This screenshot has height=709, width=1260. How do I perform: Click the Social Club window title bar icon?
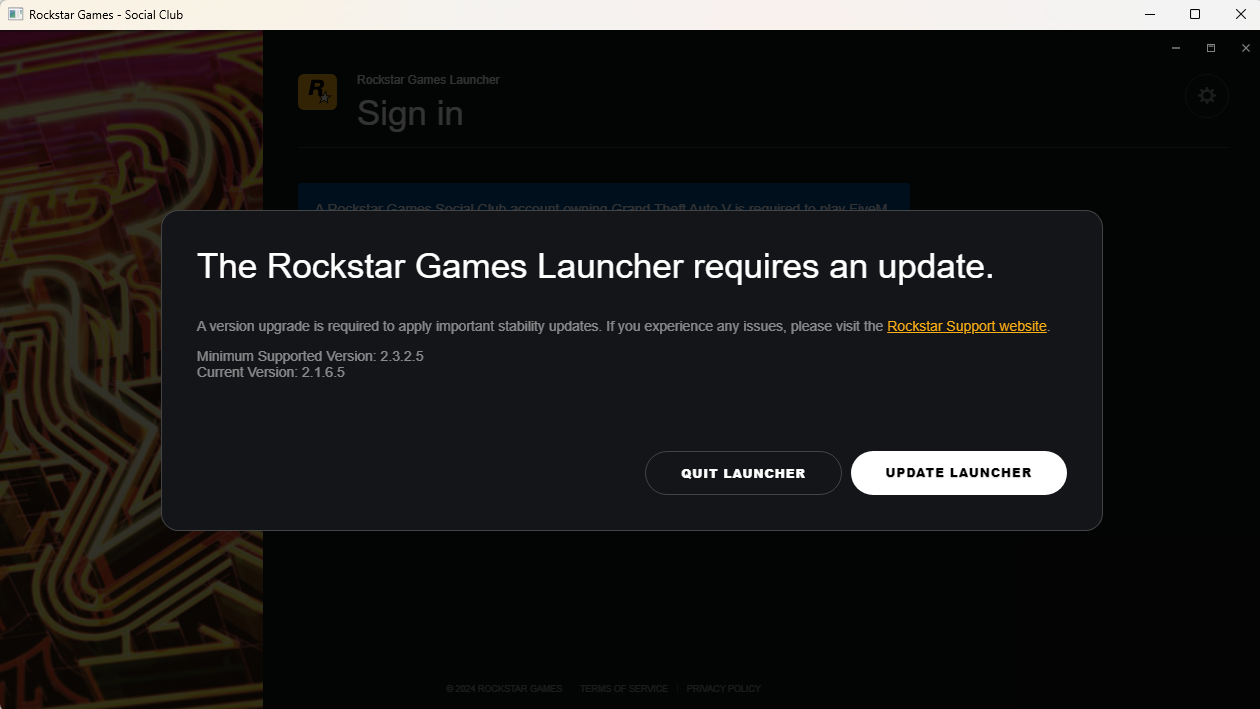[x=15, y=14]
